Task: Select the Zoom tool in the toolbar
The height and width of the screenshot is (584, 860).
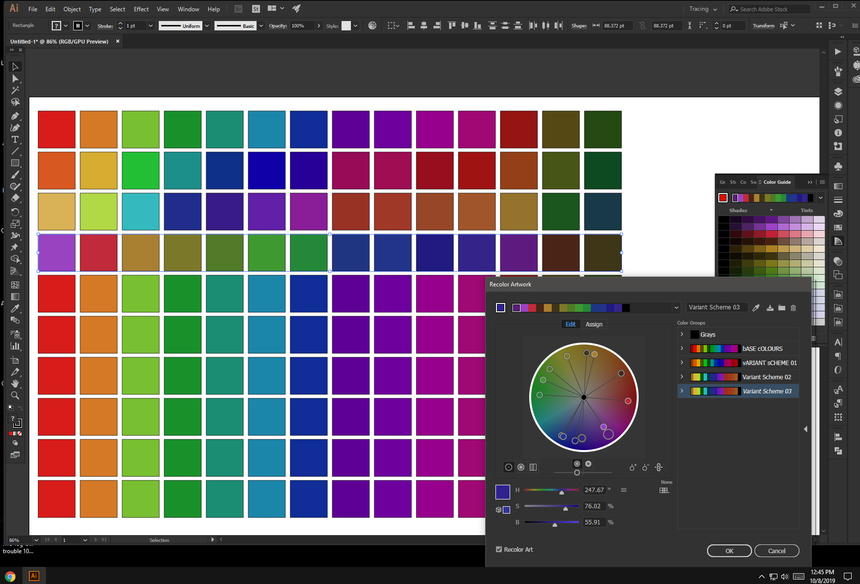Action: click(15, 395)
